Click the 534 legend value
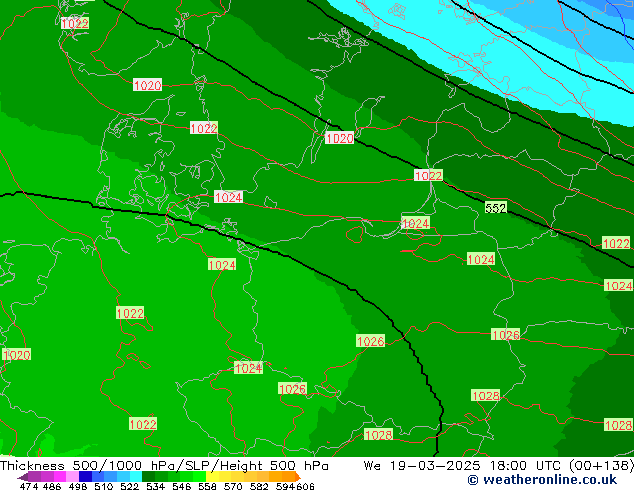 (x=155, y=486)
